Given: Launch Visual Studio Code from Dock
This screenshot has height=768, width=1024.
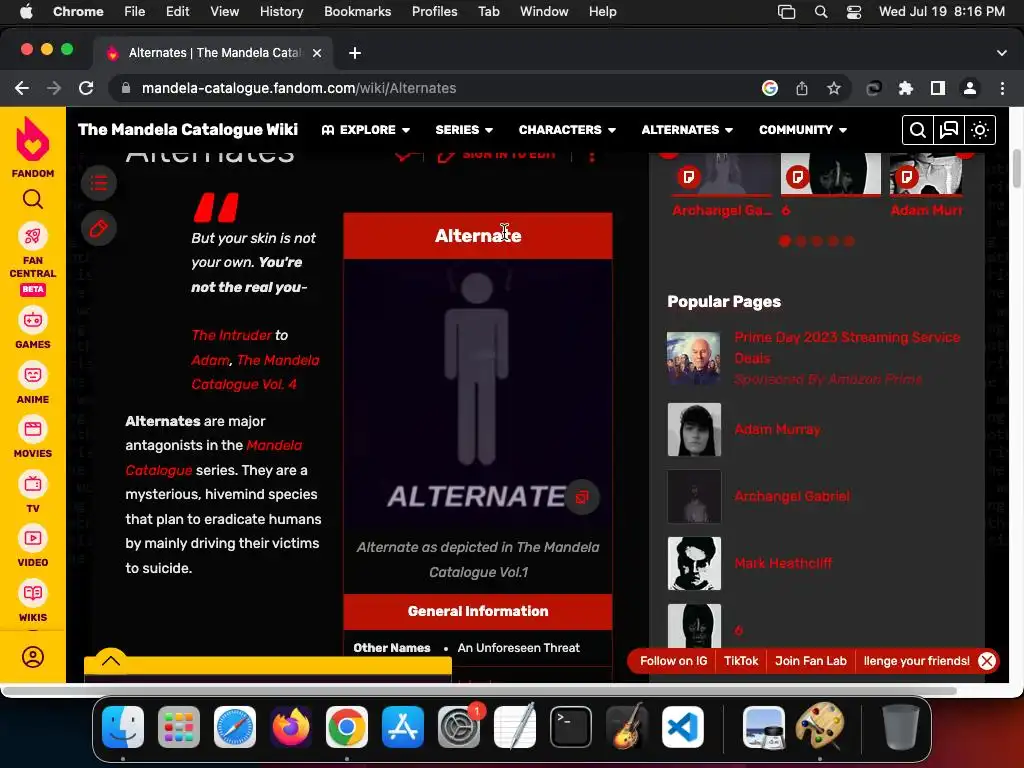Looking at the screenshot, I should 682,727.
